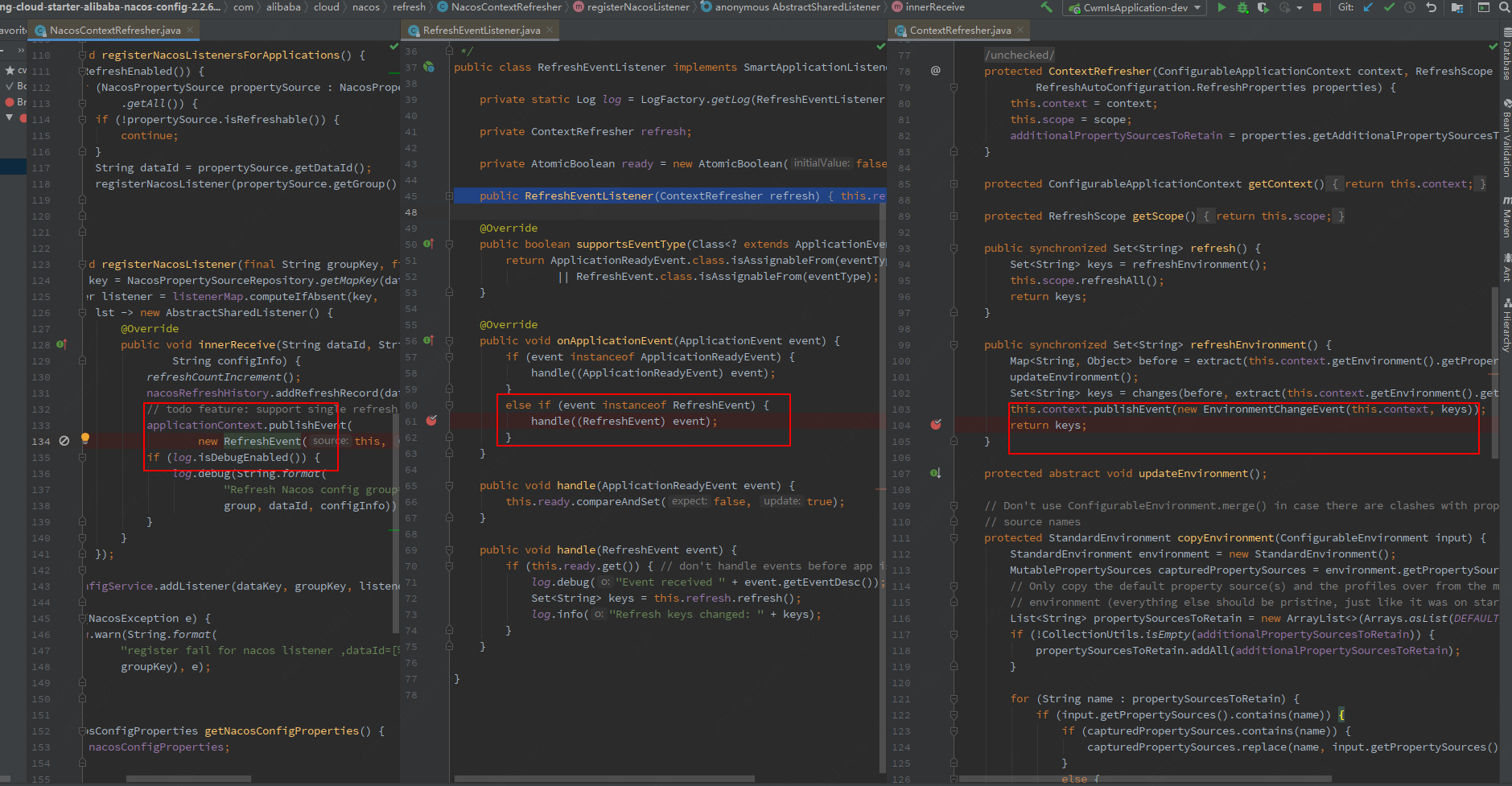1512x786 pixels.
Task: Click the intention lightbulb at line 134
Action: 85,438
